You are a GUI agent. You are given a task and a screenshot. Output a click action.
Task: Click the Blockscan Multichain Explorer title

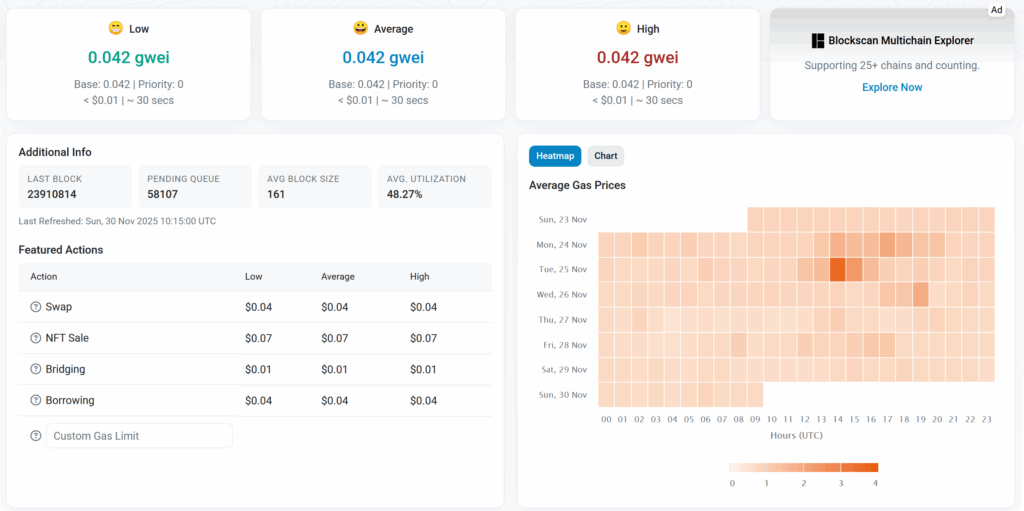tap(901, 41)
